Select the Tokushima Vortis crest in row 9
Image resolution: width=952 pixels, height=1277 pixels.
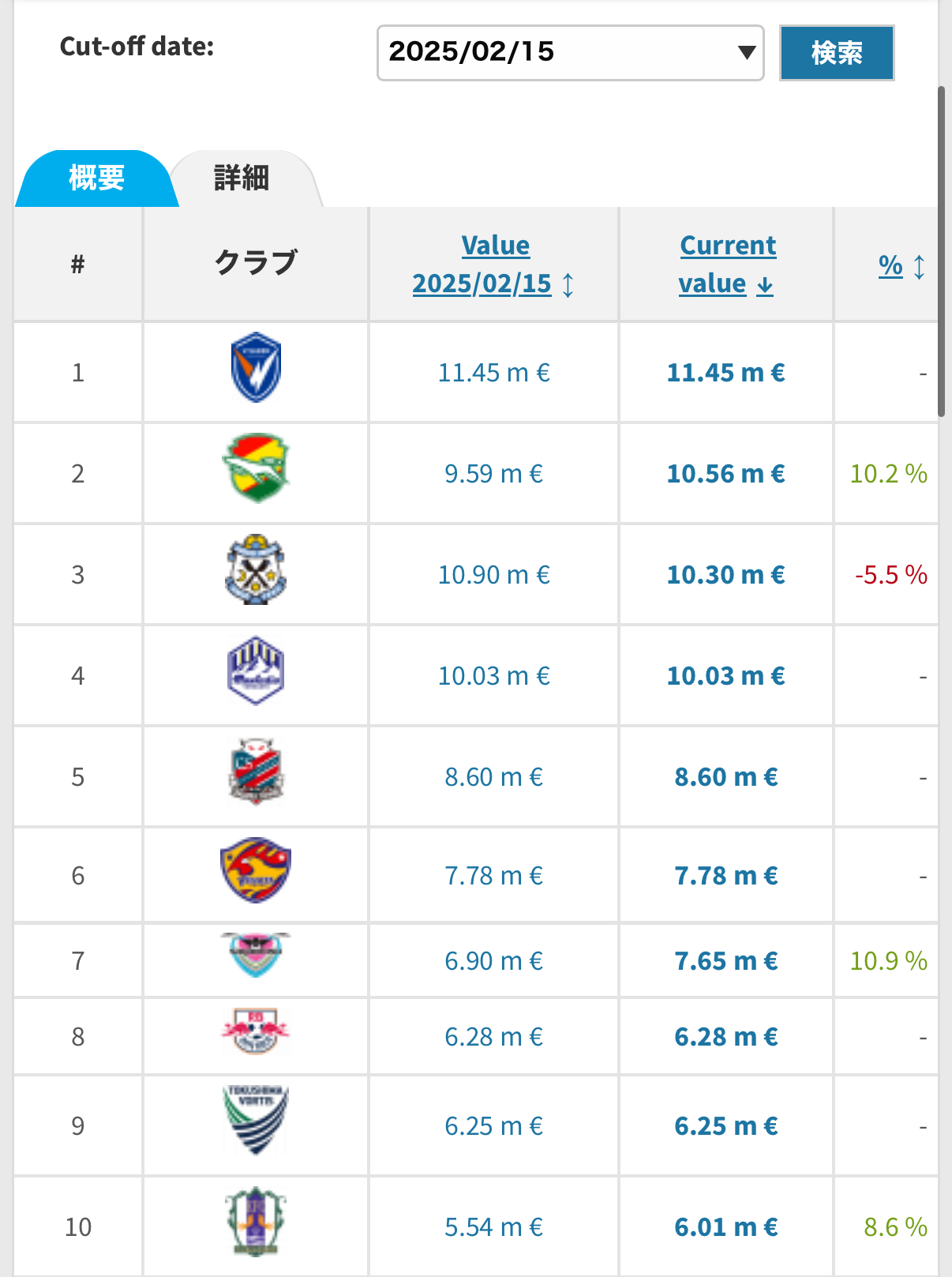coord(256,1120)
